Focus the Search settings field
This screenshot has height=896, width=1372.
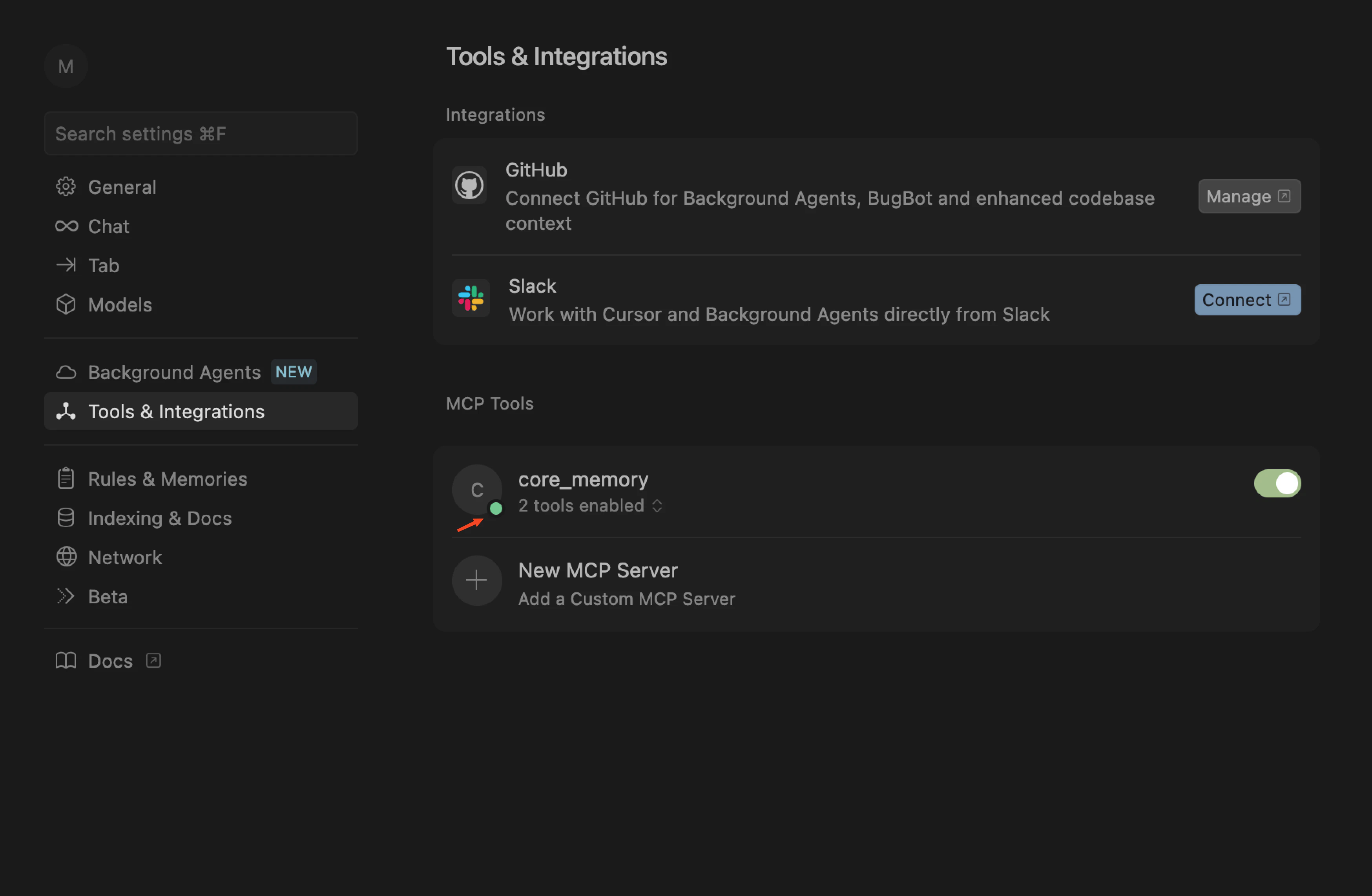201,134
